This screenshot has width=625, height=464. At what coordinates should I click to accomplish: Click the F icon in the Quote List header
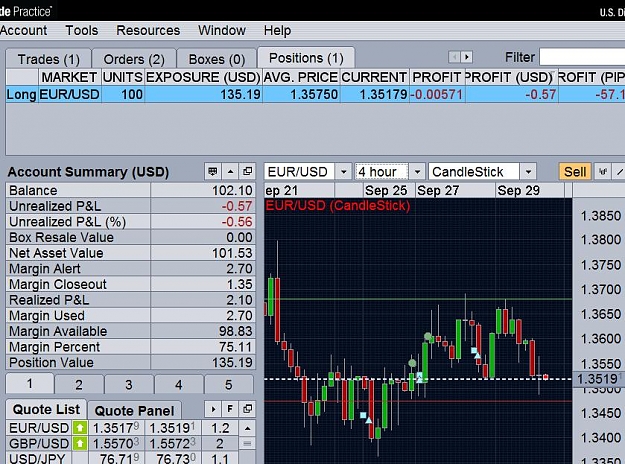point(230,409)
